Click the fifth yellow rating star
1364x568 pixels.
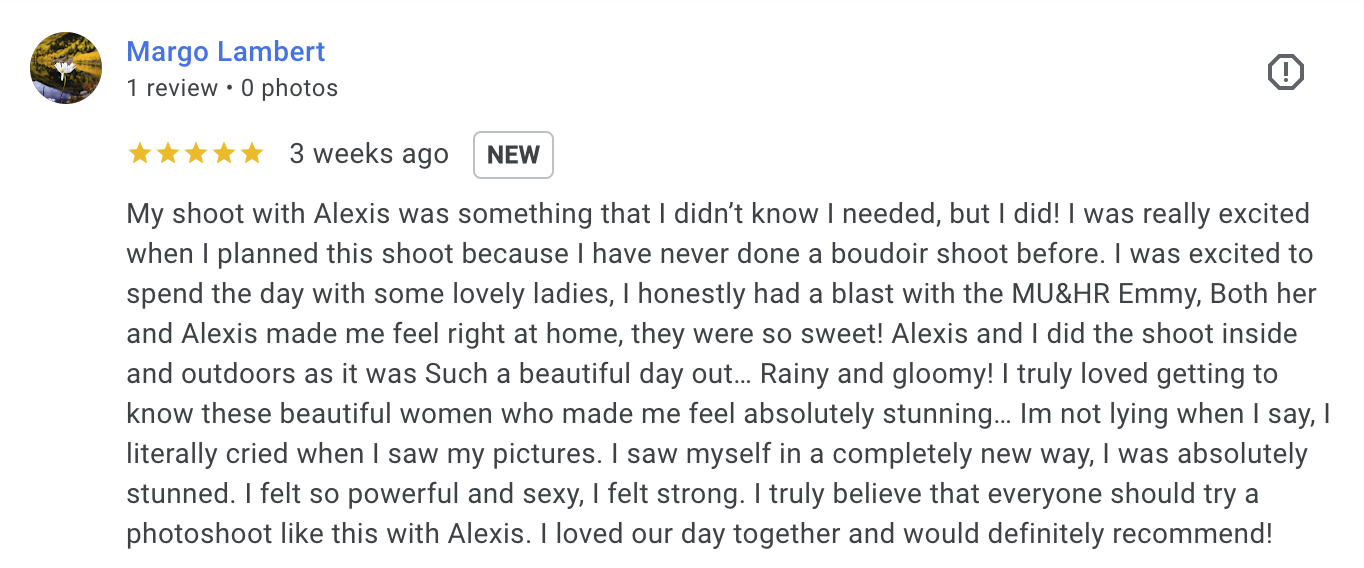click(x=252, y=153)
